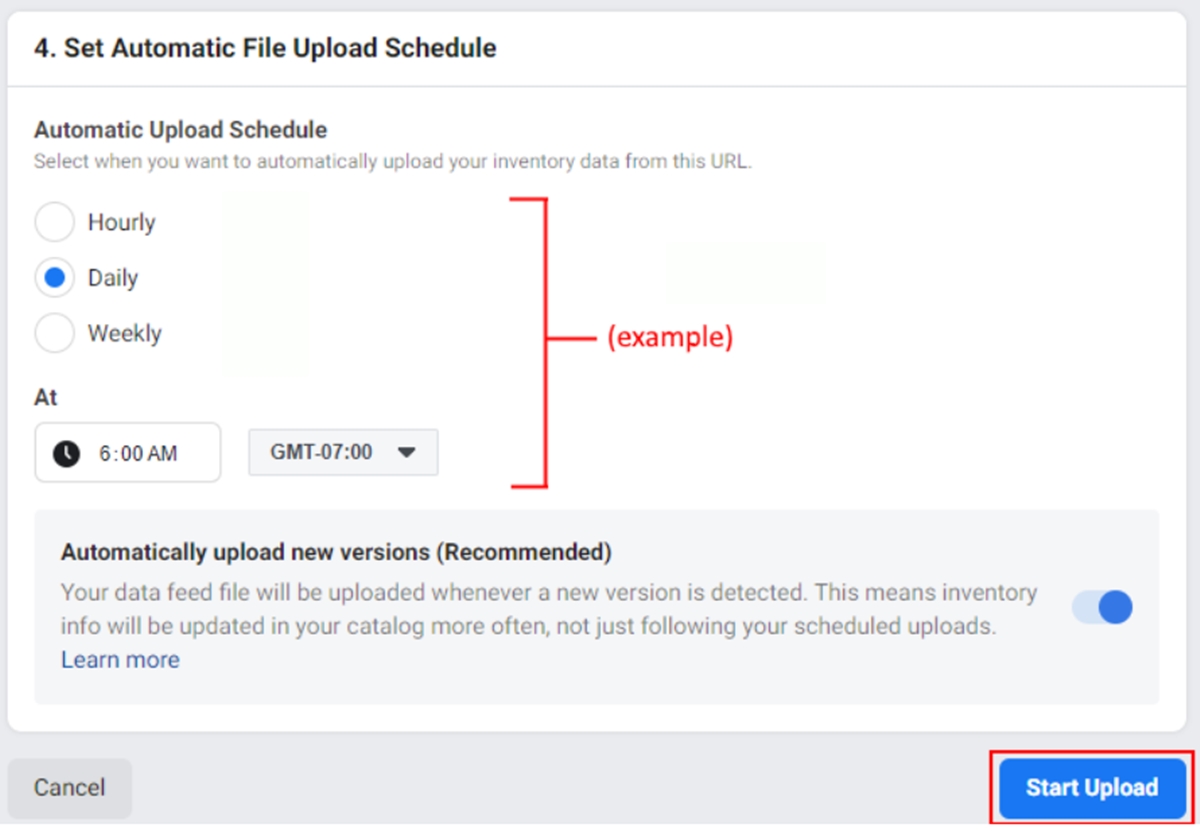Open the GMT-07:00 timezone dropdown
This screenshot has height=831, width=1200.
click(342, 452)
